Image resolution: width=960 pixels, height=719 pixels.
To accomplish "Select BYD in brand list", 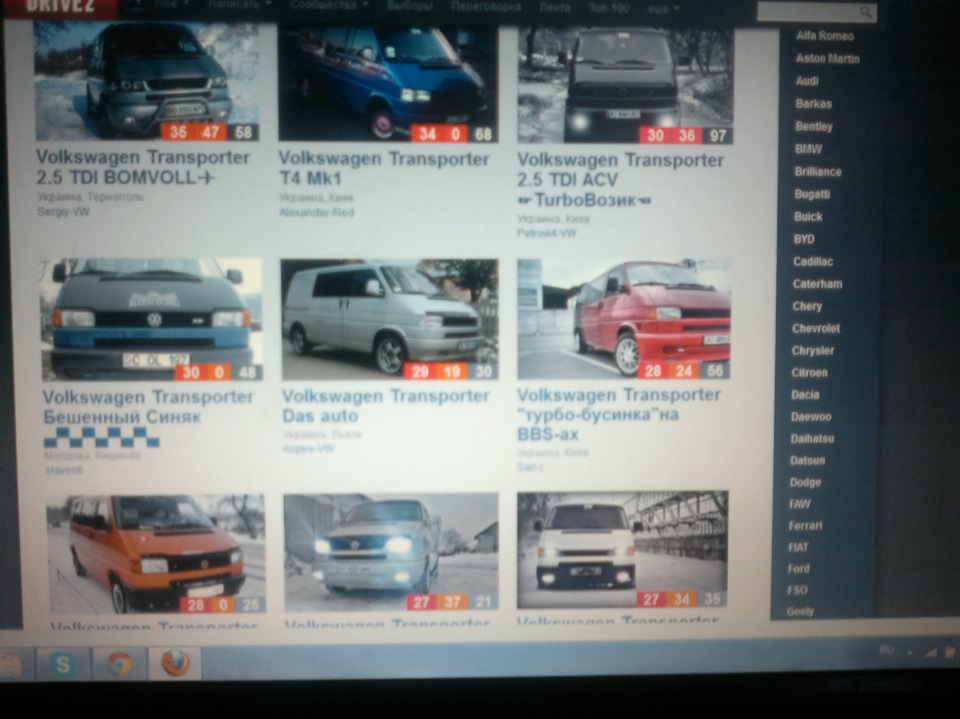I will pos(804,239).
